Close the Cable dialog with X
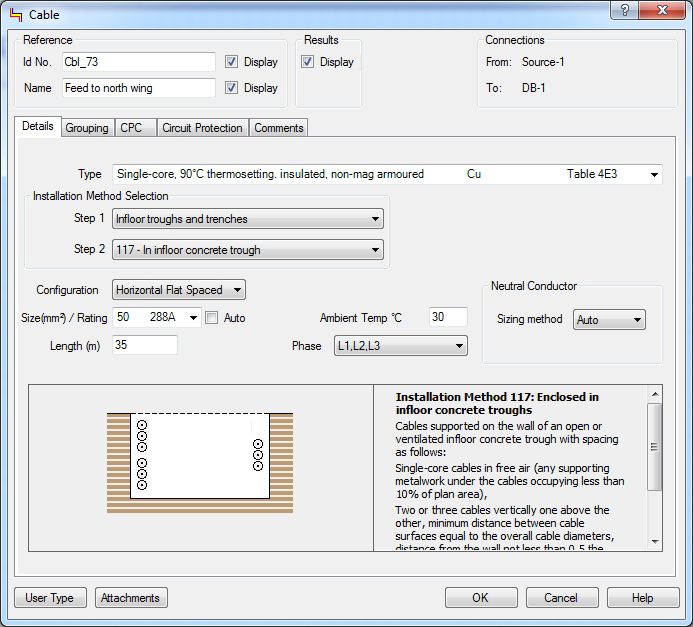 pyautogui.click(x=662, y=10)
